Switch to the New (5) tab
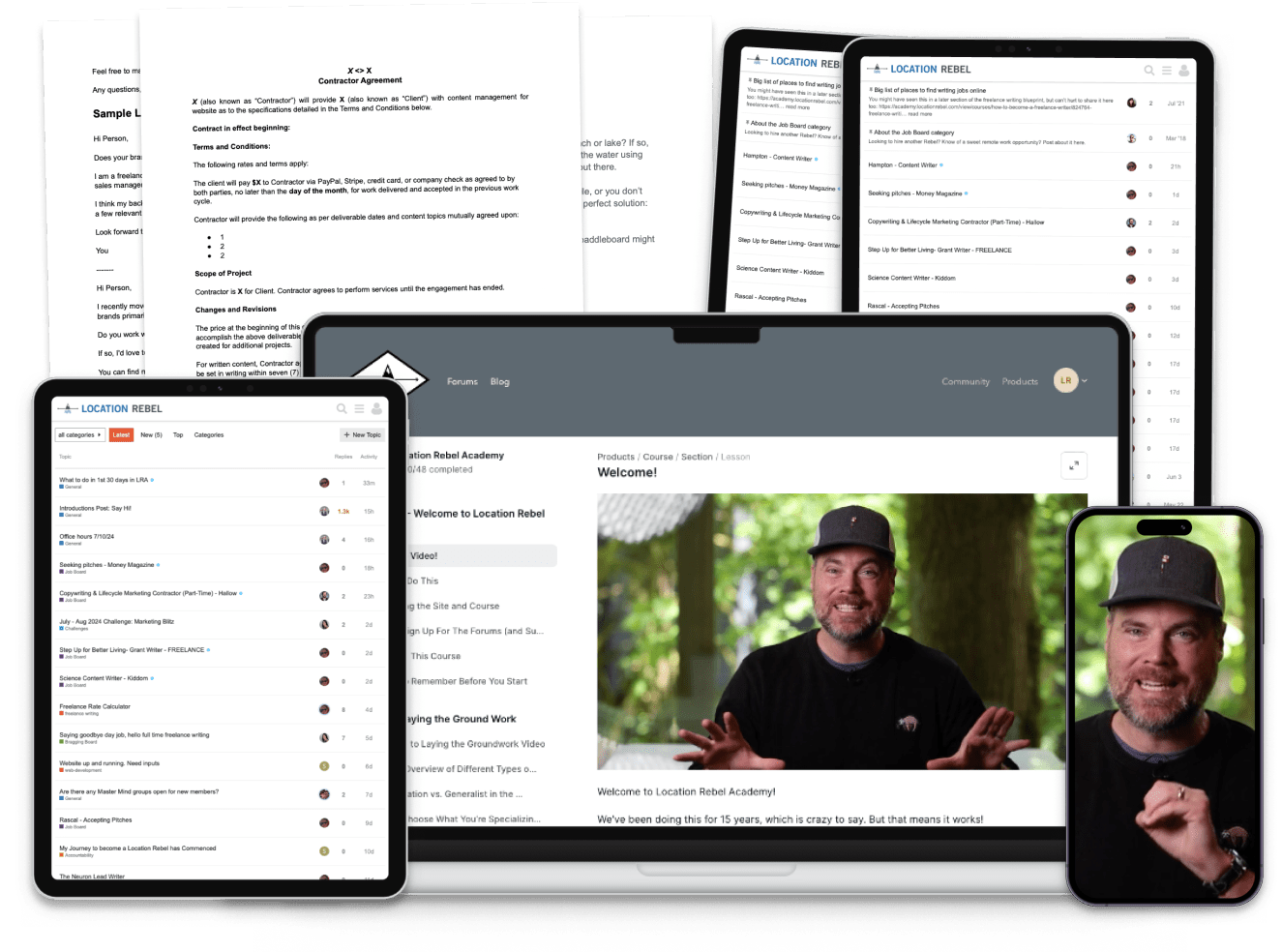1282x952 pixels. pyautogui.click(x=151, y=435)
